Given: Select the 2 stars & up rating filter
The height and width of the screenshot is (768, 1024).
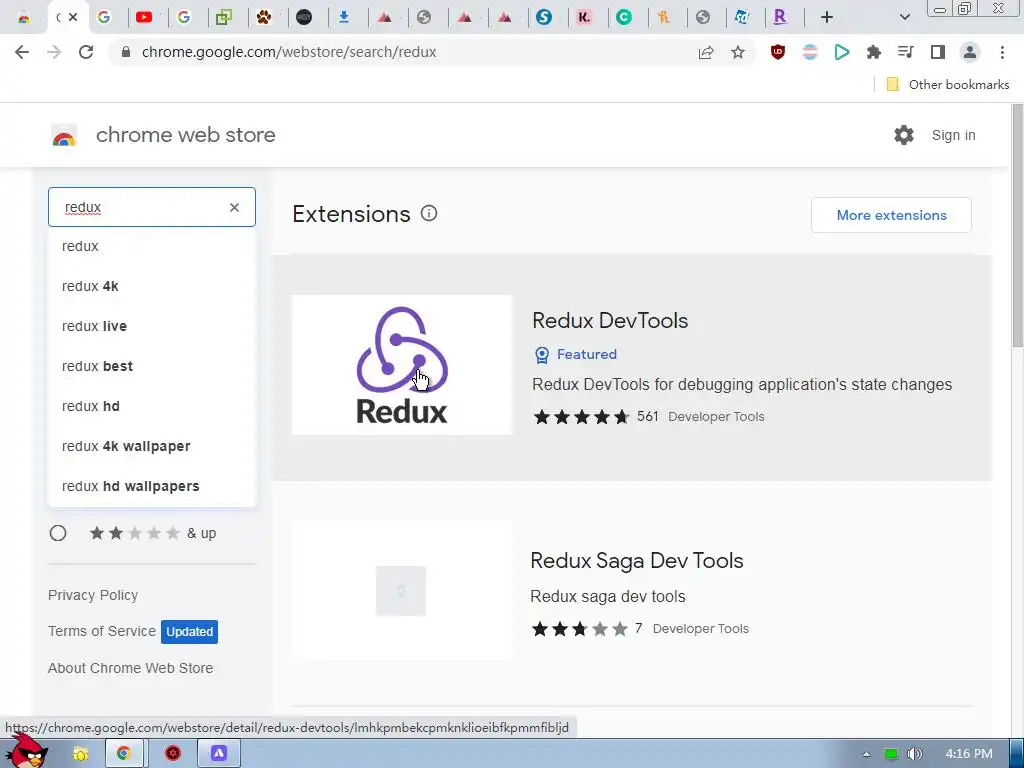Looking at the screenshot, I should coord(58,534).
